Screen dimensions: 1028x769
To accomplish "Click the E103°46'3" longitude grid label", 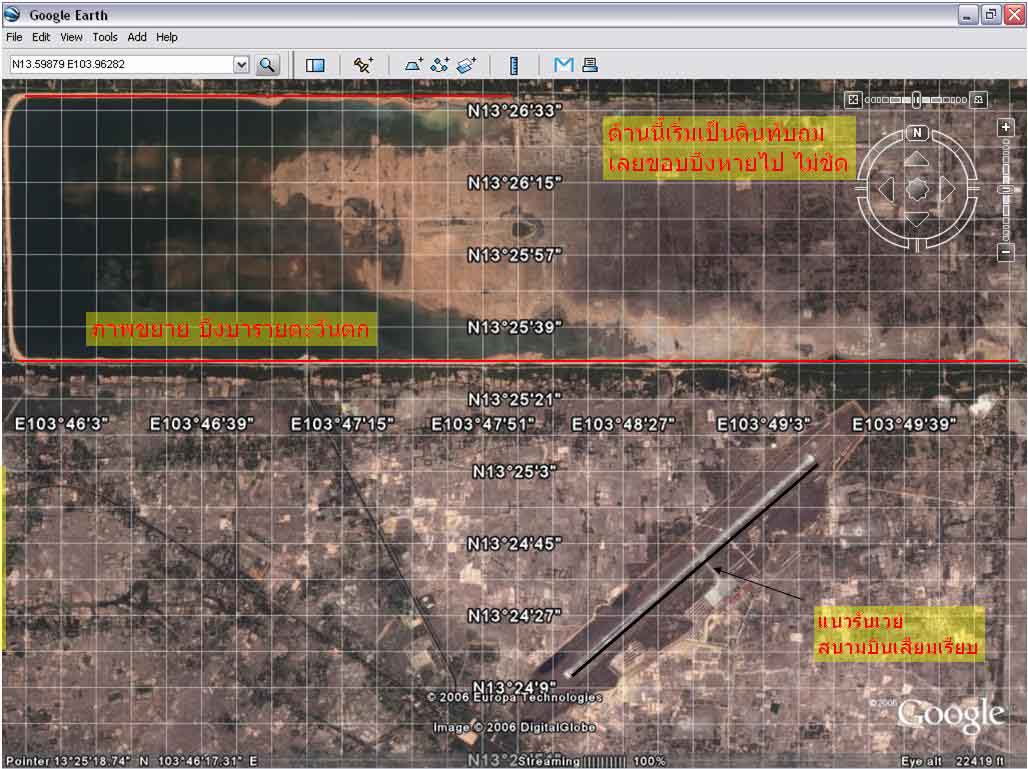I will [x=62, y=424].
